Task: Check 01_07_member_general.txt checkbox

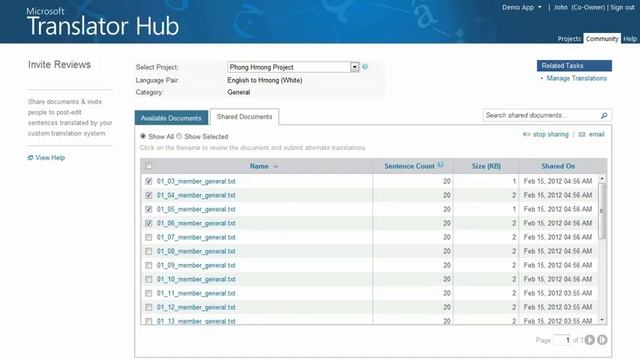Action: coord(149,237)
